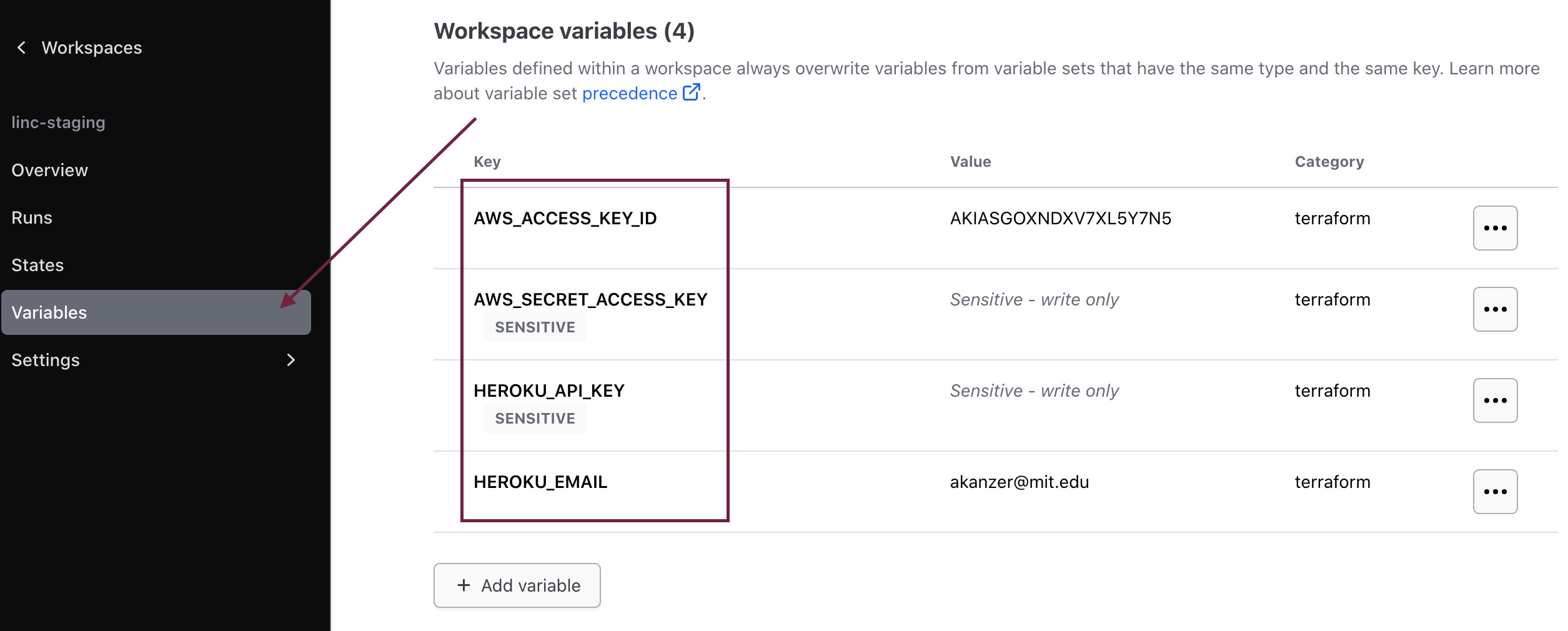Viewport: 1568px width, 631px height.
Task: Click the linc-staging workspace name
Action: 58,122
